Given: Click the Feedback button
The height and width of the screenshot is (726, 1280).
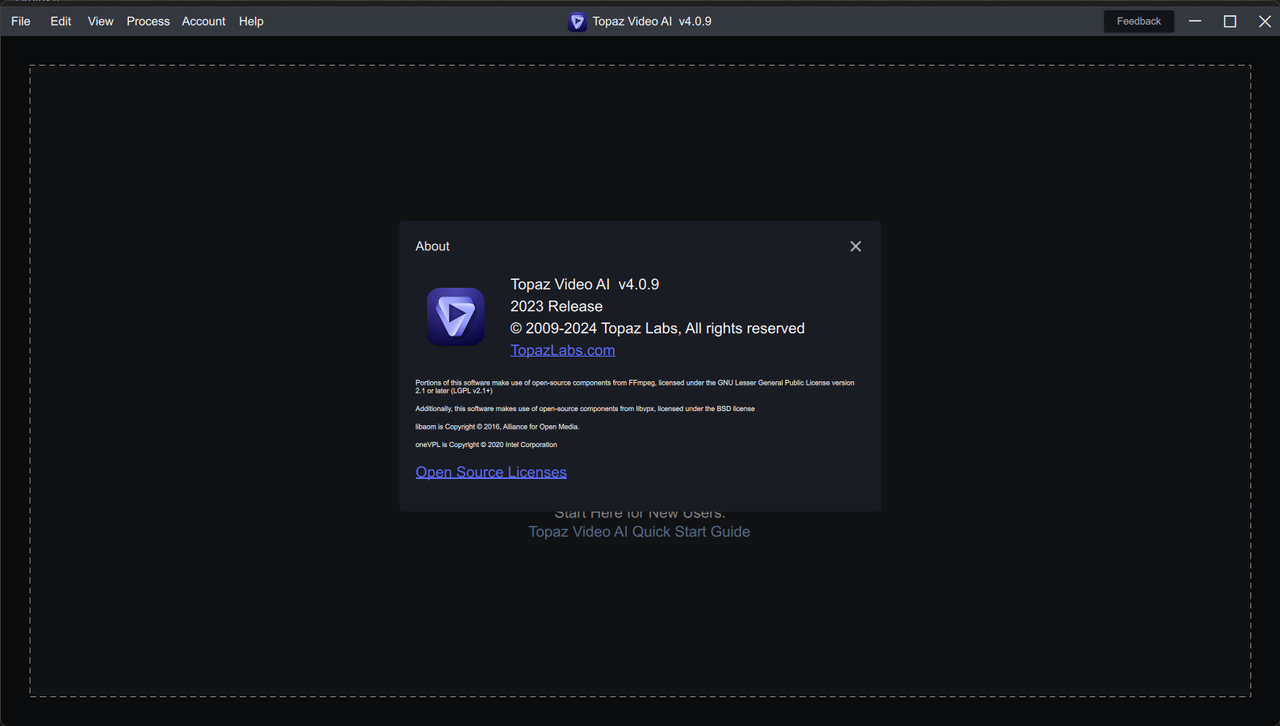Looking at the screenshot, I should pyautogui.click(x=1139, y=21).
